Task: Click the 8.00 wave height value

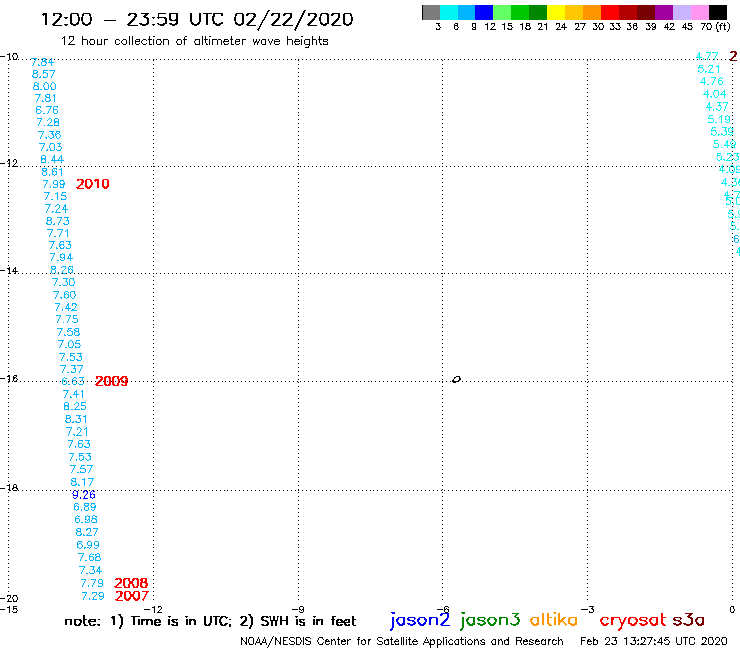Action: (x=44, y=86)
